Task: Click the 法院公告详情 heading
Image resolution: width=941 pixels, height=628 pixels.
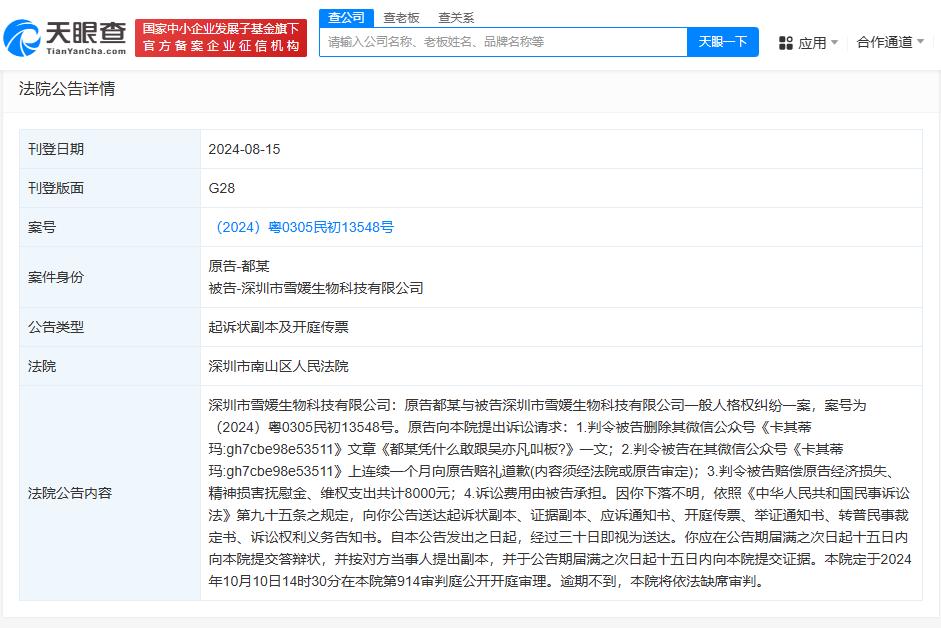Action: (67, 89)
